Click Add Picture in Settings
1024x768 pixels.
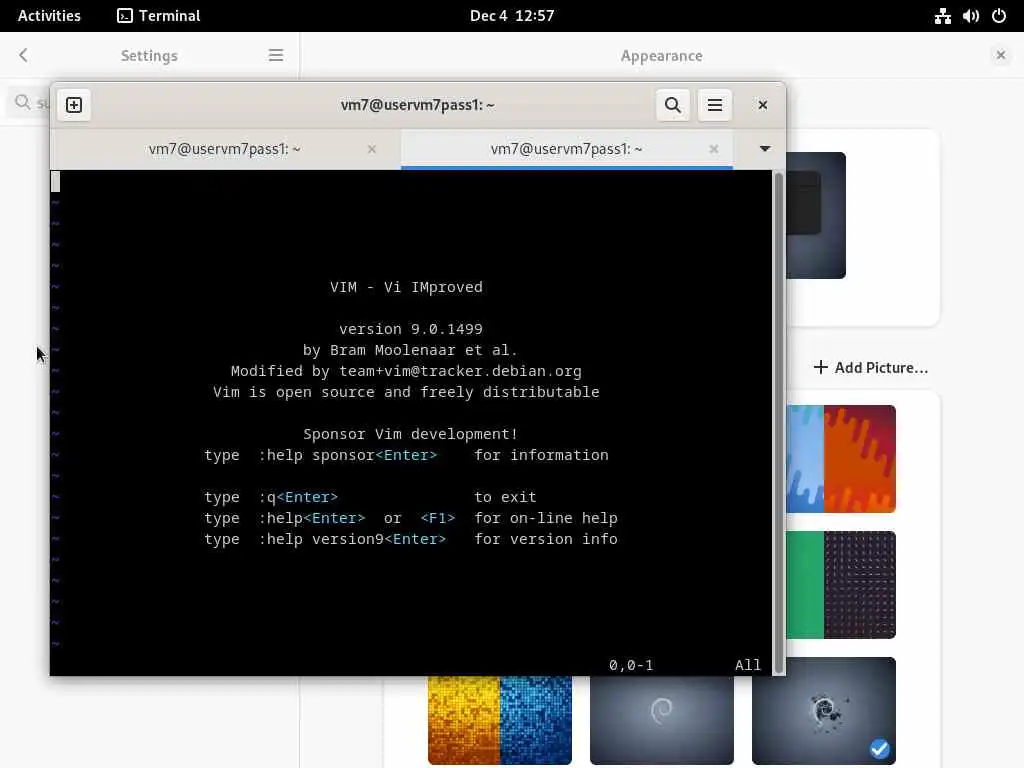coord(871,368)
